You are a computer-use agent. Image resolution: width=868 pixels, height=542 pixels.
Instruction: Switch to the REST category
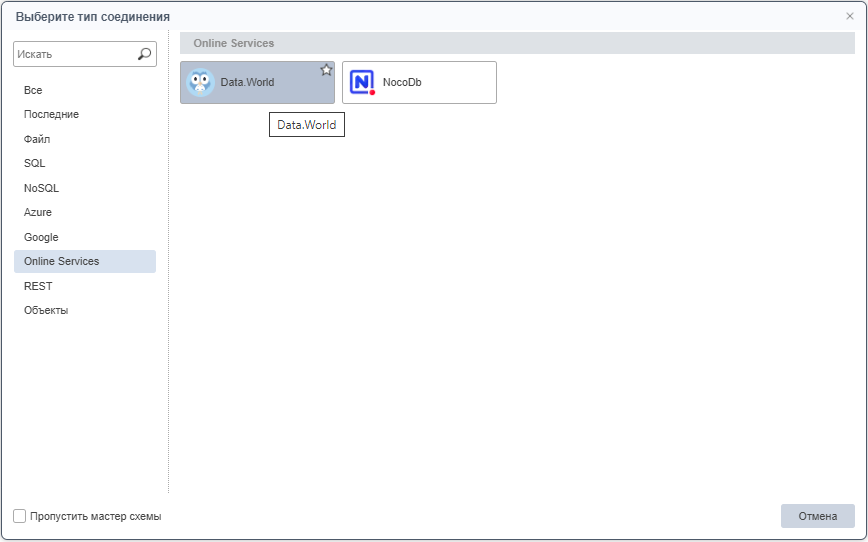click(x=38, y=286)
